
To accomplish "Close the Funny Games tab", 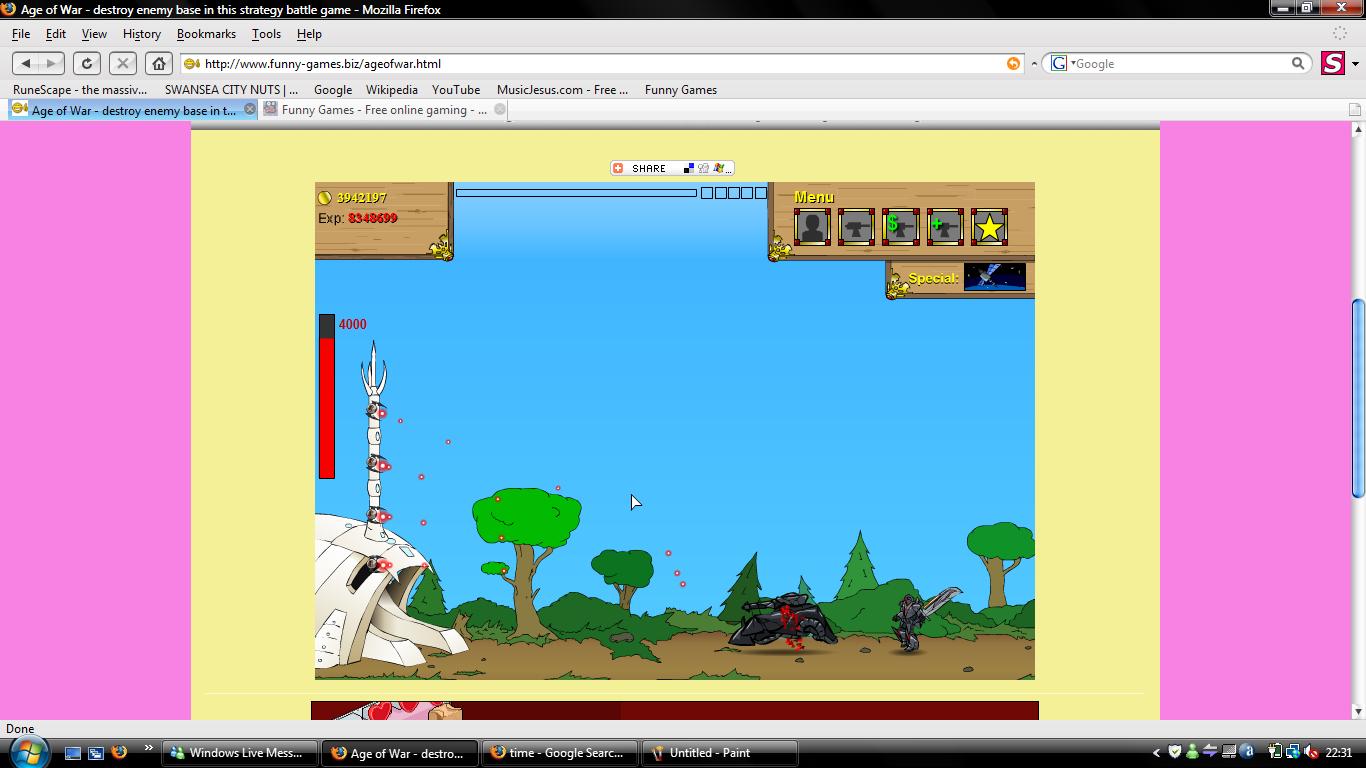I will (x=500, y=109).
